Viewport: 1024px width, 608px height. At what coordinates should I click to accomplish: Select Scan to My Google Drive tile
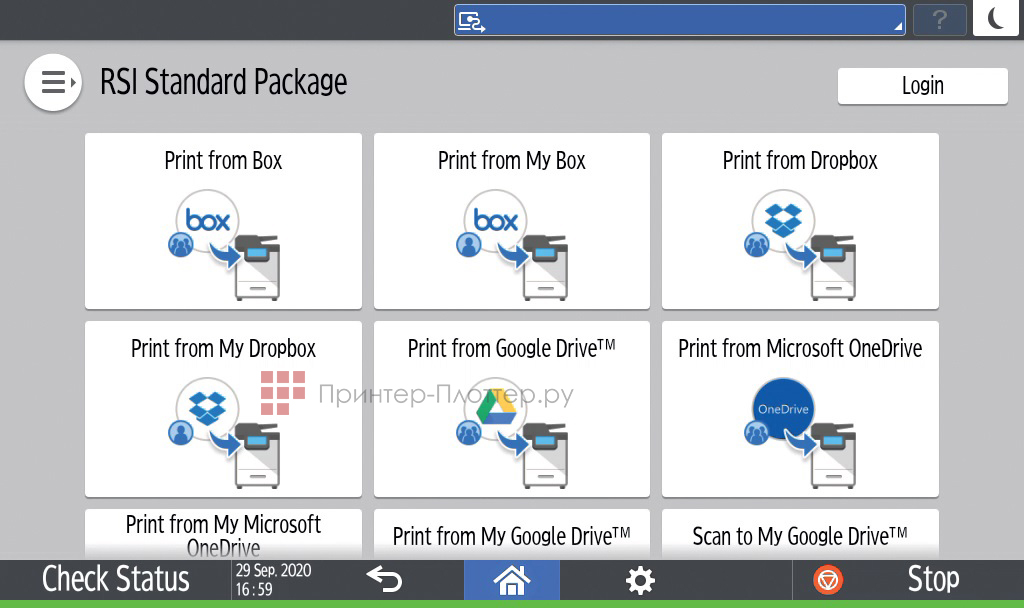(x=800, y=536)
